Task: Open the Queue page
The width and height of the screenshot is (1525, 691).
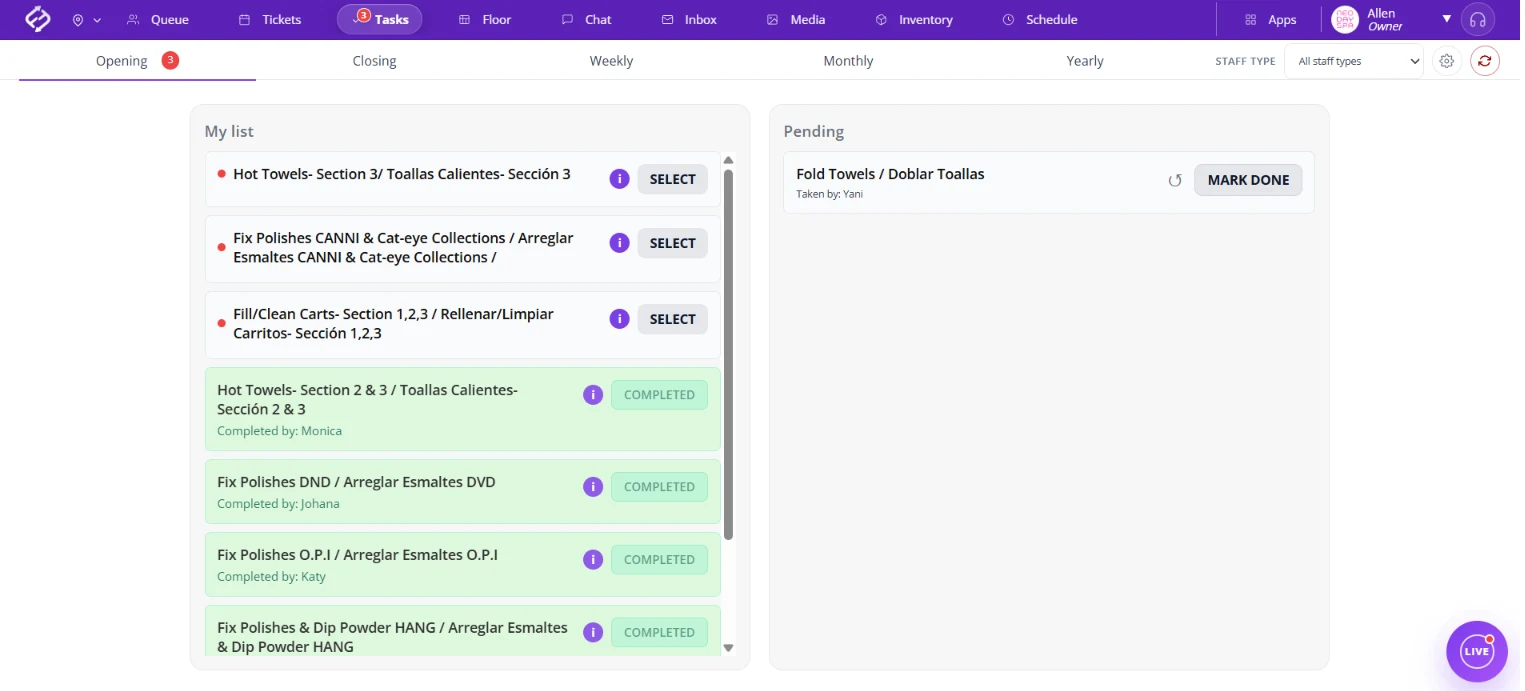Action: click(x=158, y=20)
